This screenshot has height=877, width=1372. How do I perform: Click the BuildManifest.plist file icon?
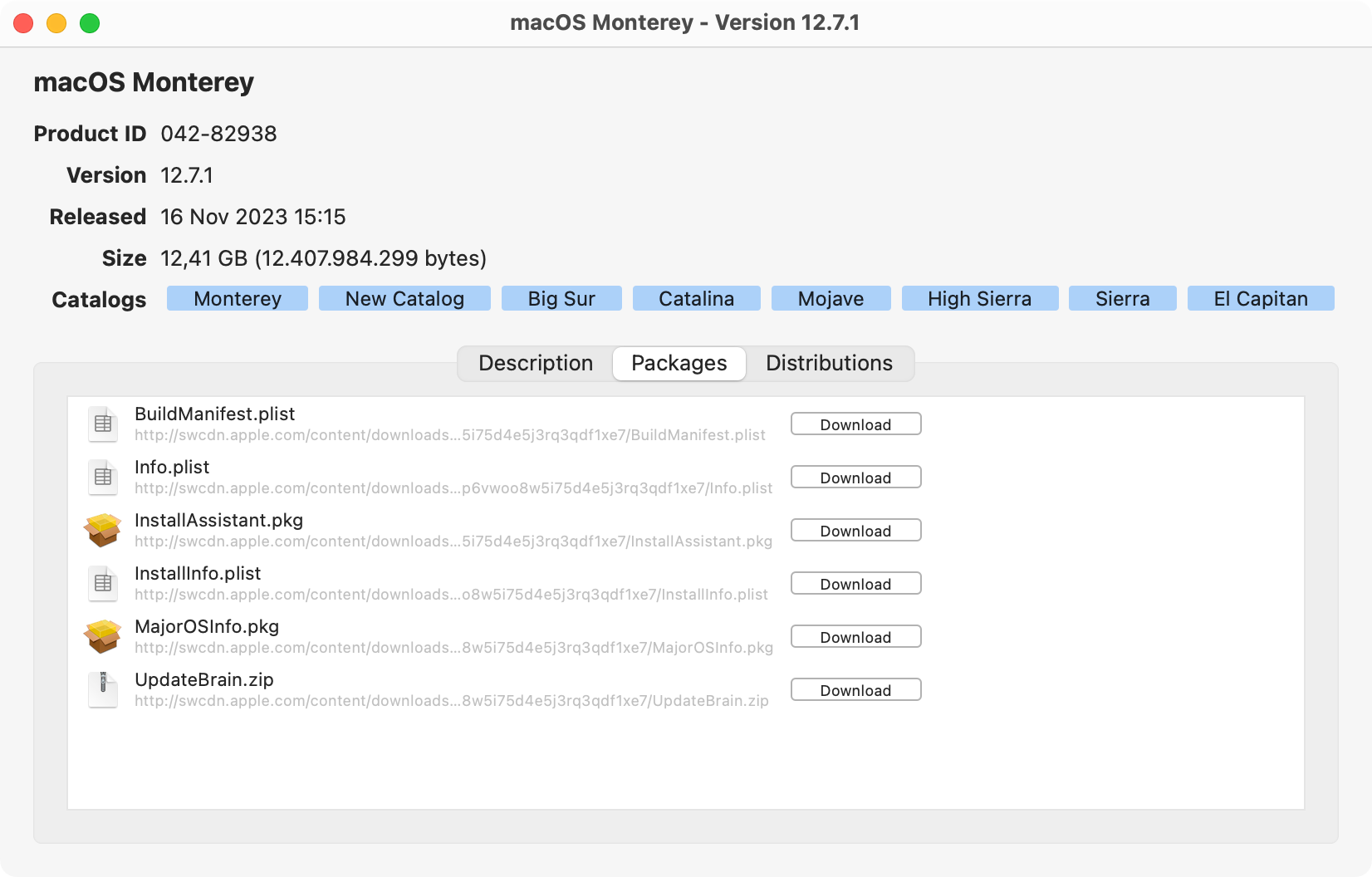point(103,424)
